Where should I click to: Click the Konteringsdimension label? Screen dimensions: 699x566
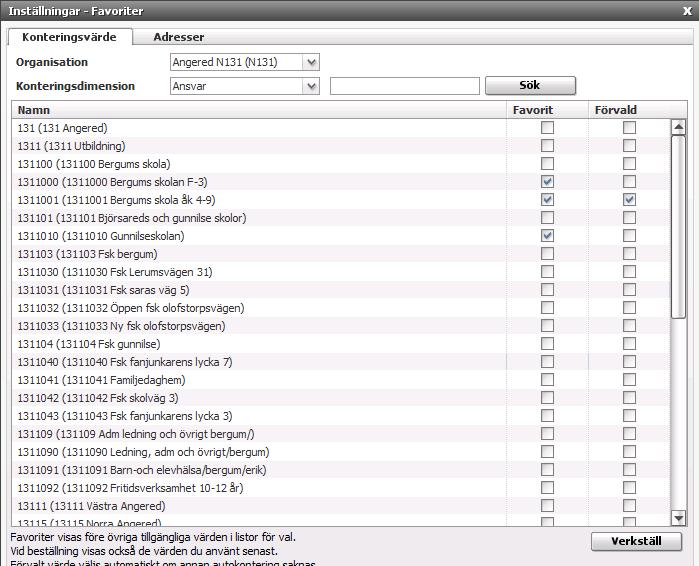(x=75, y=86)
